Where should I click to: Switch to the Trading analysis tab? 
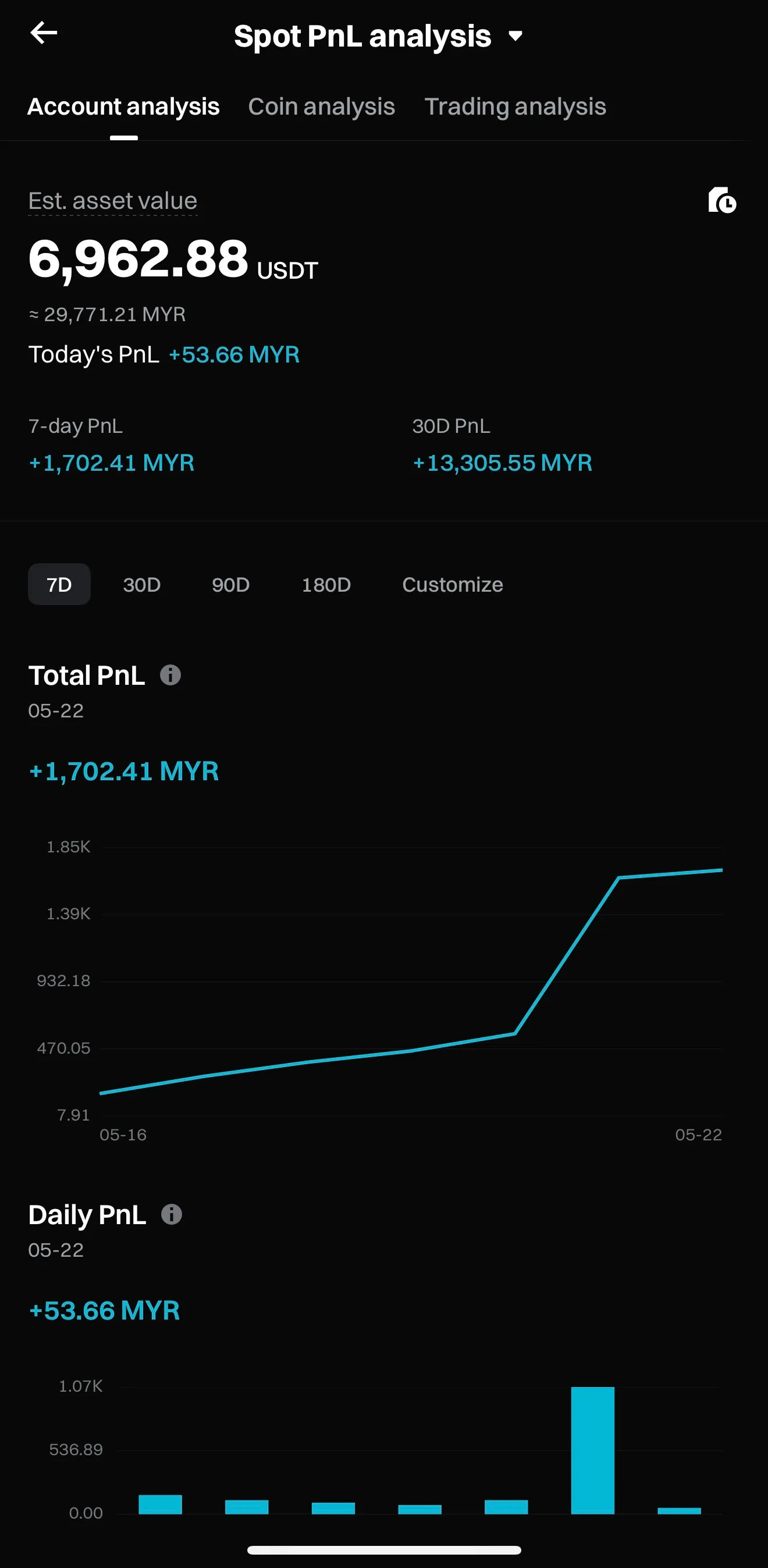click(515, 106)
